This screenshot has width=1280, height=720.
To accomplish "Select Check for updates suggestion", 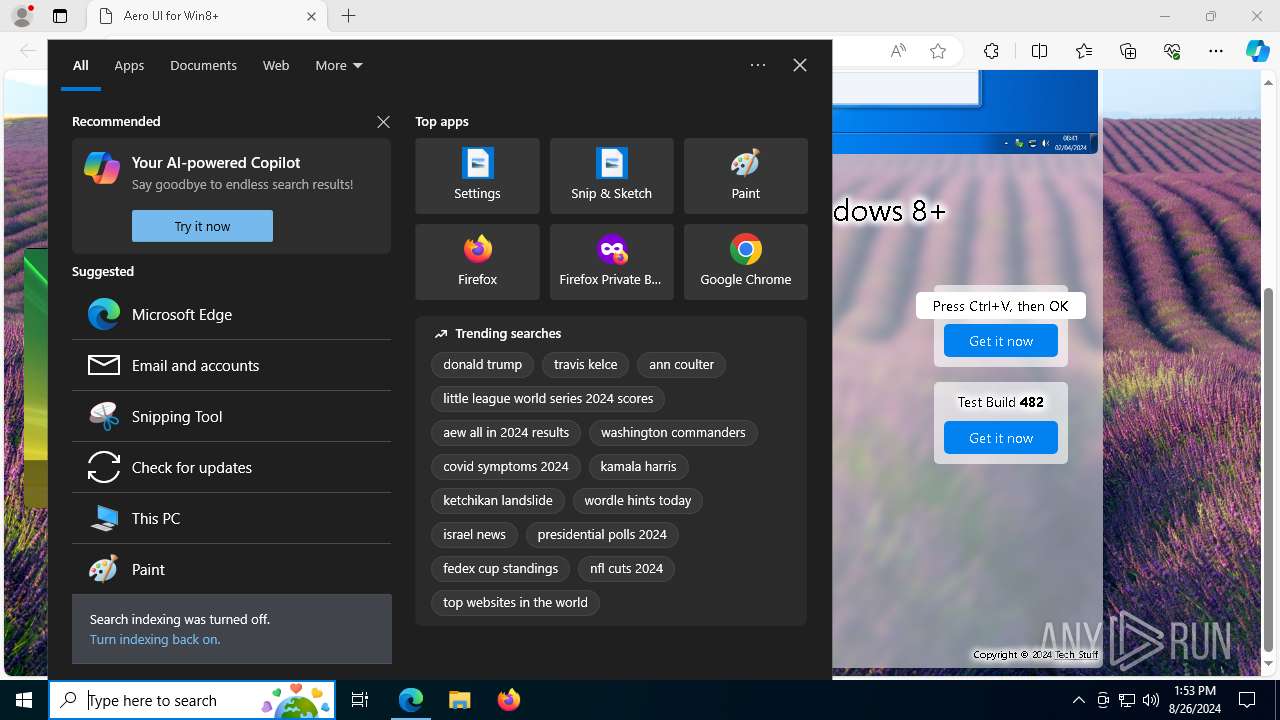I will coord(231,467).
